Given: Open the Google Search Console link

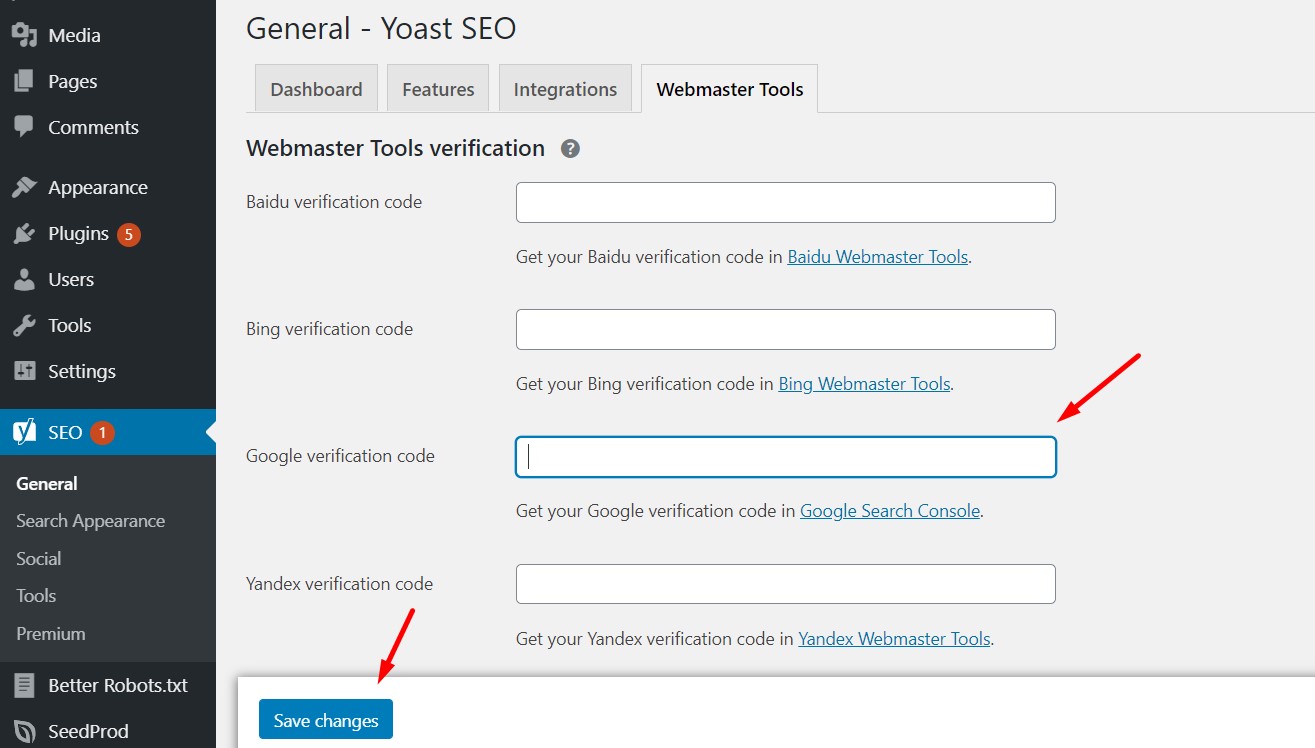Looking at the screenshot, I should coord(890,511).
